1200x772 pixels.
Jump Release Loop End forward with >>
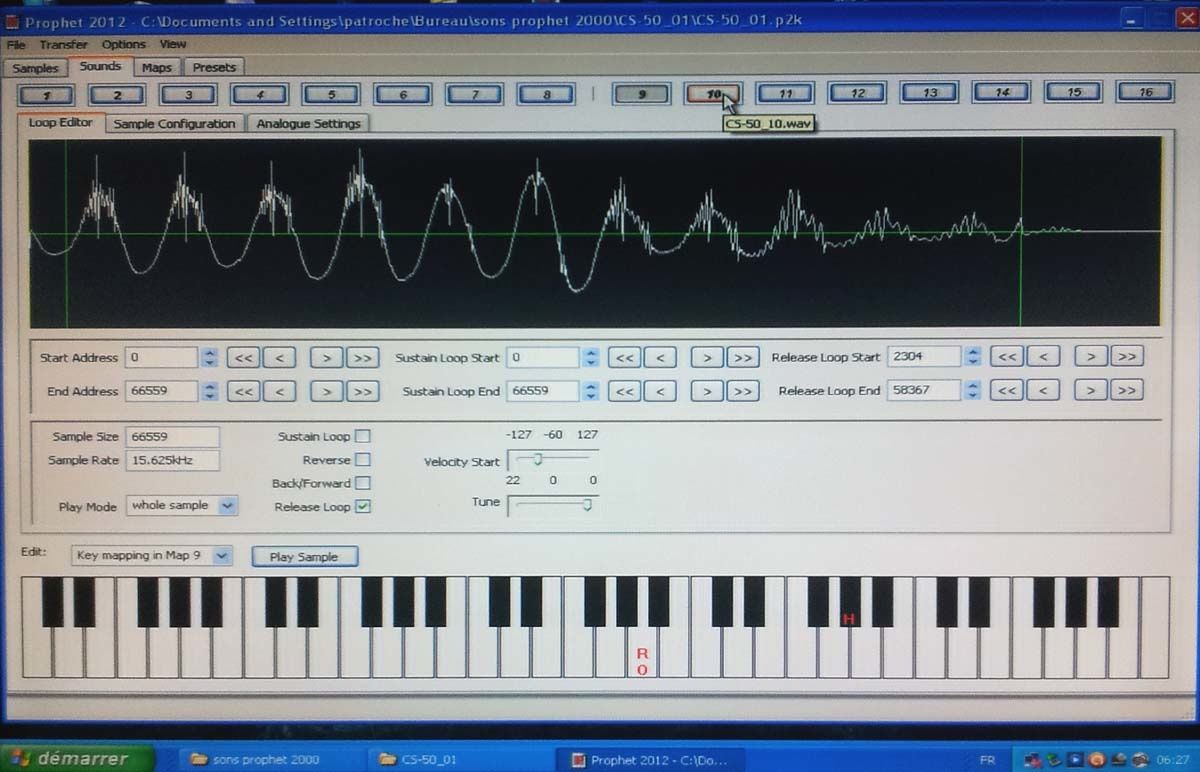pos(1126,390)
